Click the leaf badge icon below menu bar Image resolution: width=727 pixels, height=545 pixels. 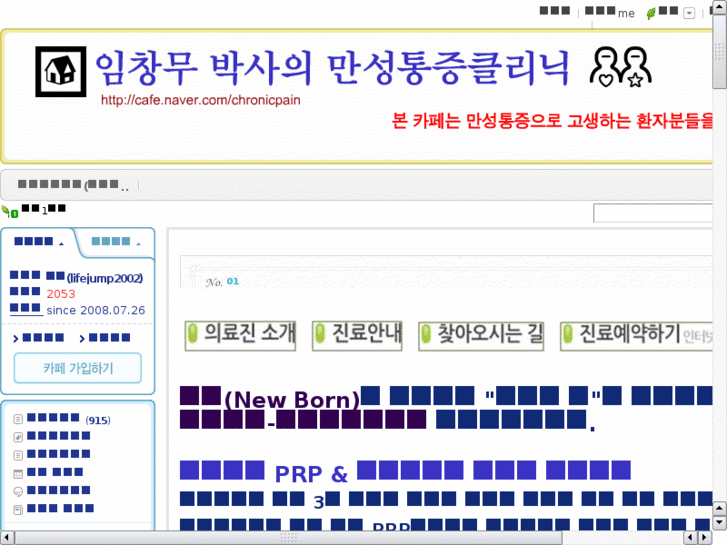coord(10,212)
